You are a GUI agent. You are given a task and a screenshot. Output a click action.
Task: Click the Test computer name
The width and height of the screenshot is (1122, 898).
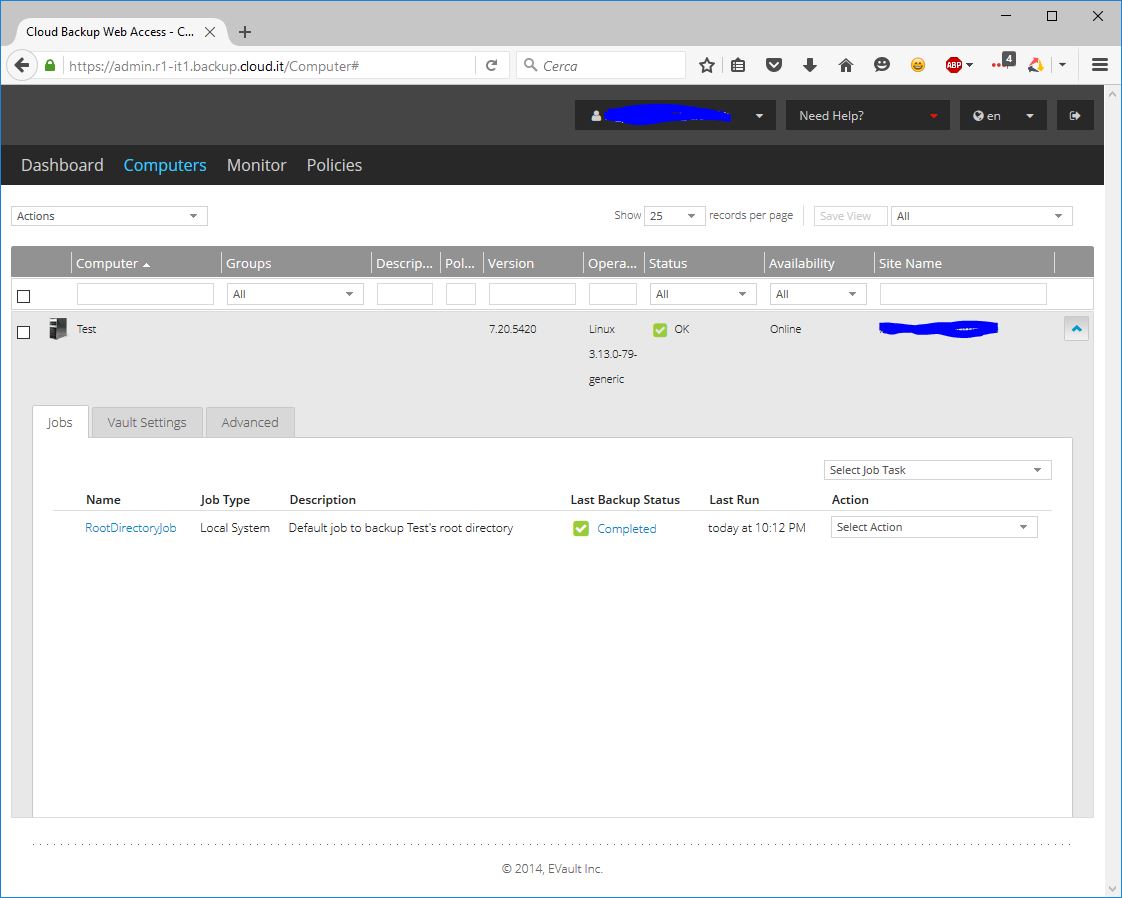pyautogui.click(x=87, y=329)
